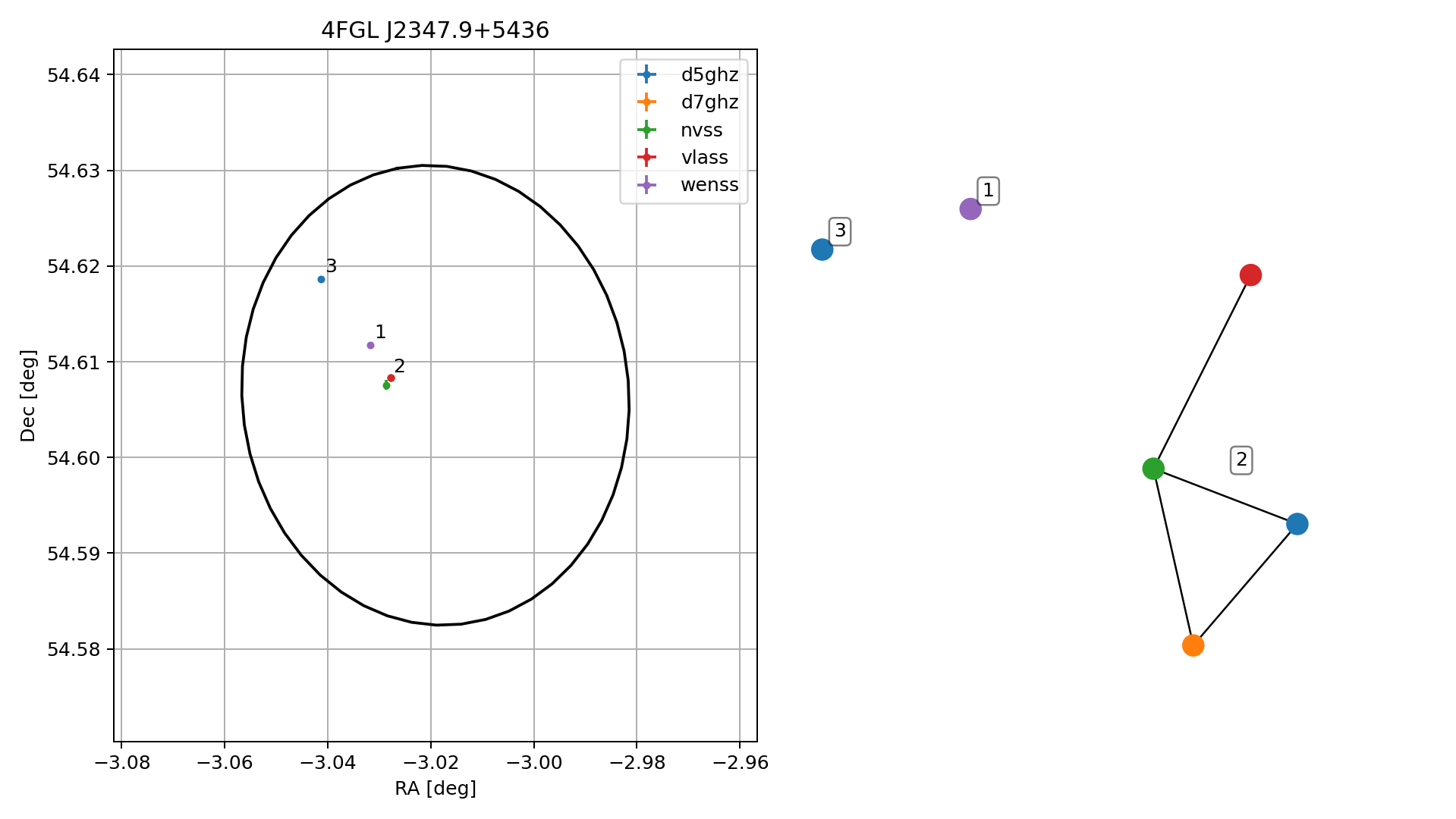Click the edge between red and green nodes
The height and width of the screenshot is (819, 1456).
(1202, 372)
